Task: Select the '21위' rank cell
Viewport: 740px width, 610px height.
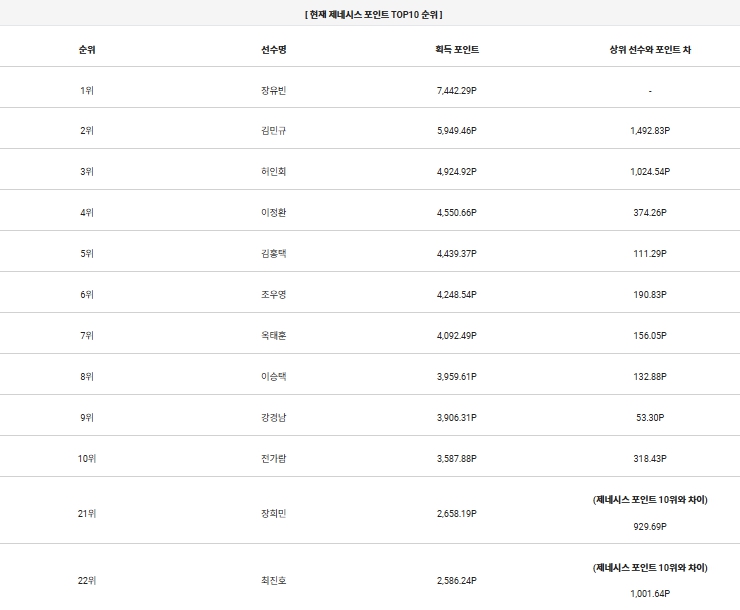Action: pos(86,513)
